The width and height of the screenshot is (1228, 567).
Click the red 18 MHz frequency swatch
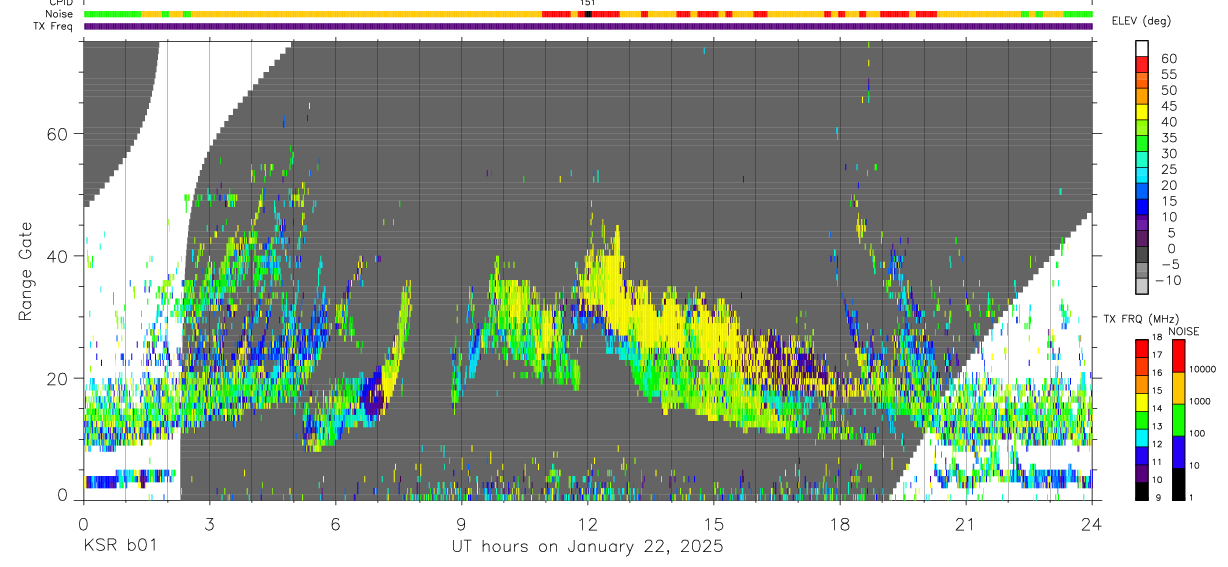coord(1142,349)
